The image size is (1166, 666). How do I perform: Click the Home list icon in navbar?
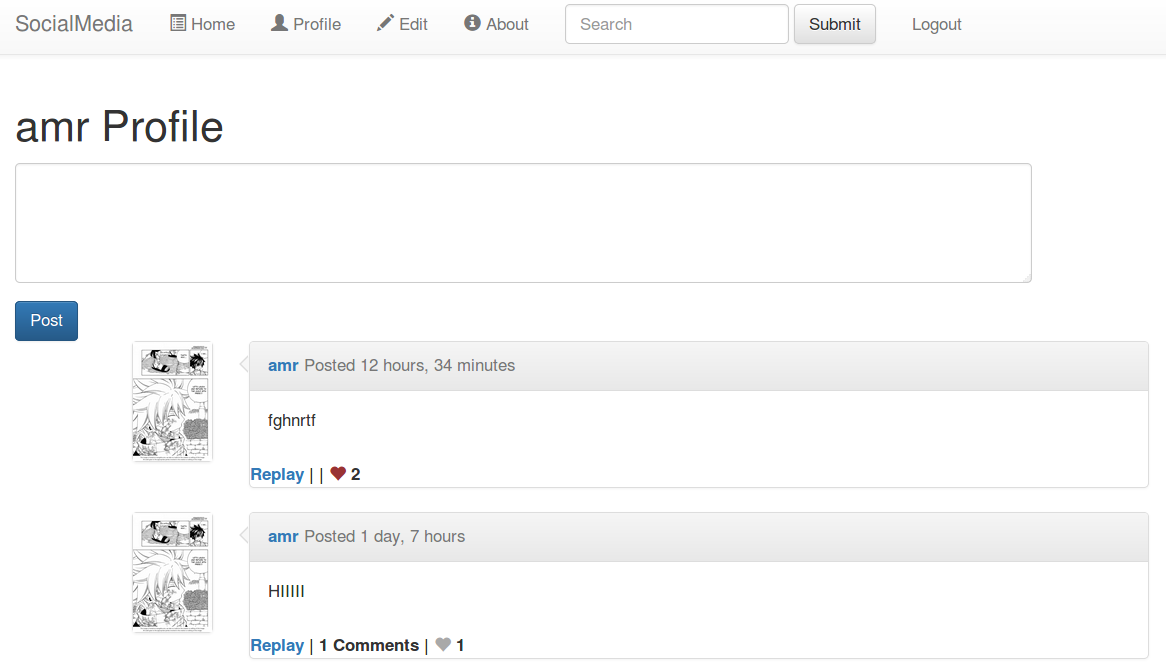tap(178, 23)
